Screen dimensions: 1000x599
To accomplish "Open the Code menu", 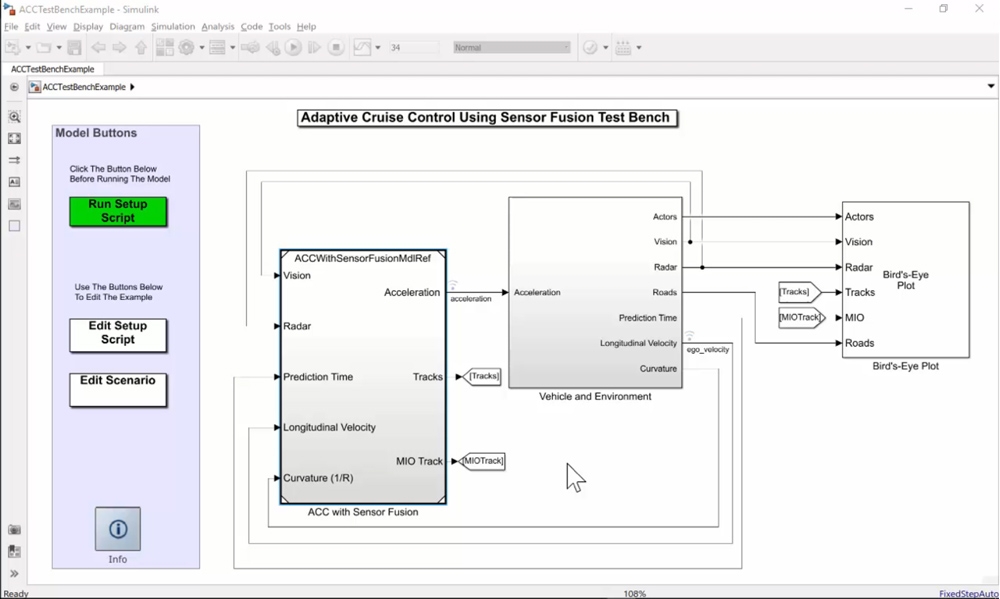I will click(251, 26).
